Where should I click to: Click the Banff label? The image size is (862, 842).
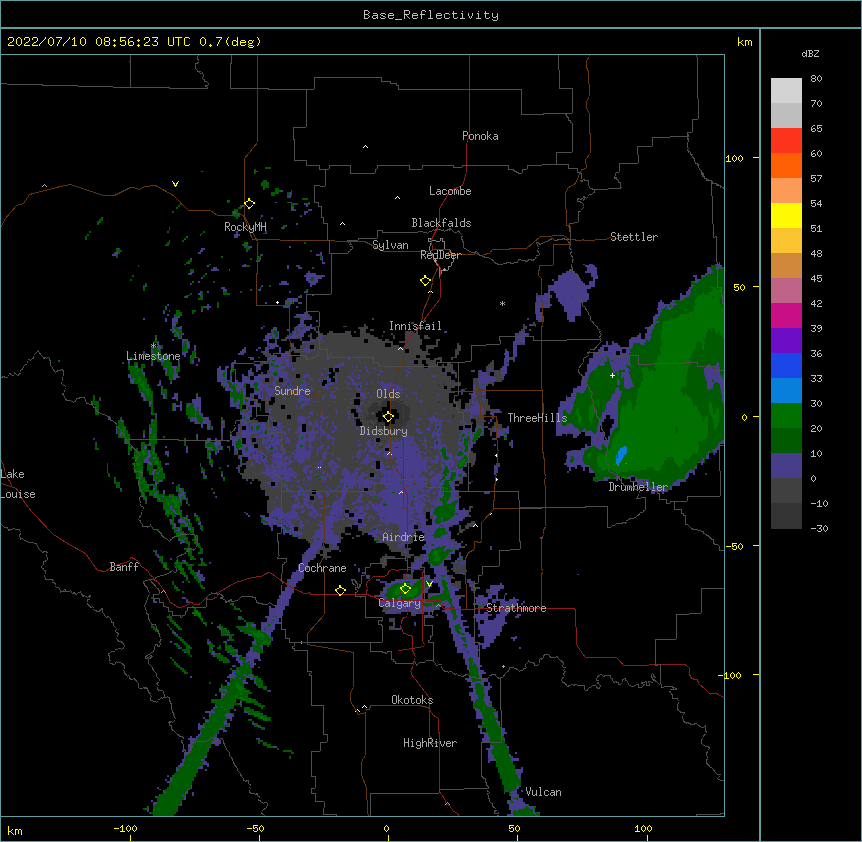coord(124,567)
